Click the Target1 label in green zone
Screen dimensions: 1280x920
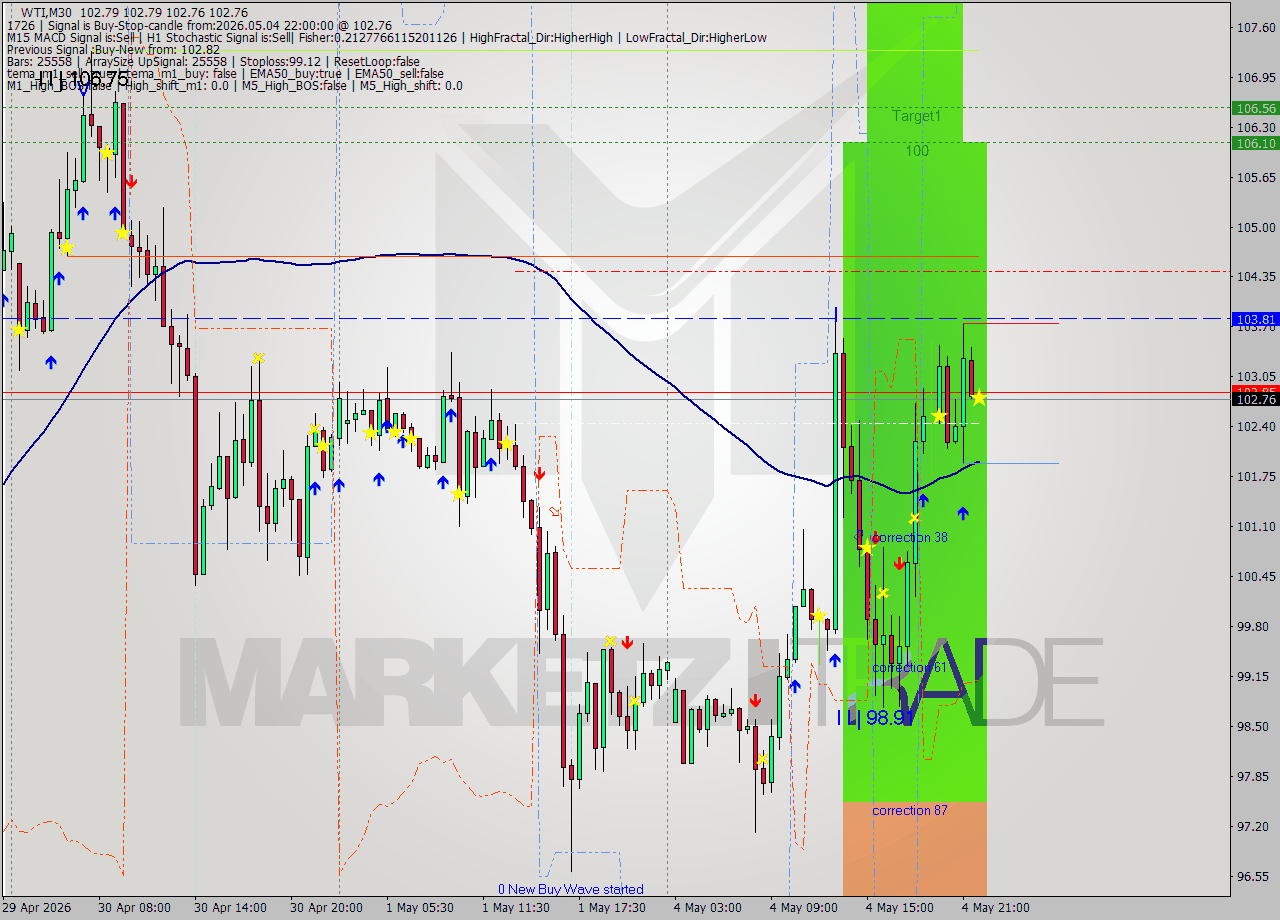[917, 116]
